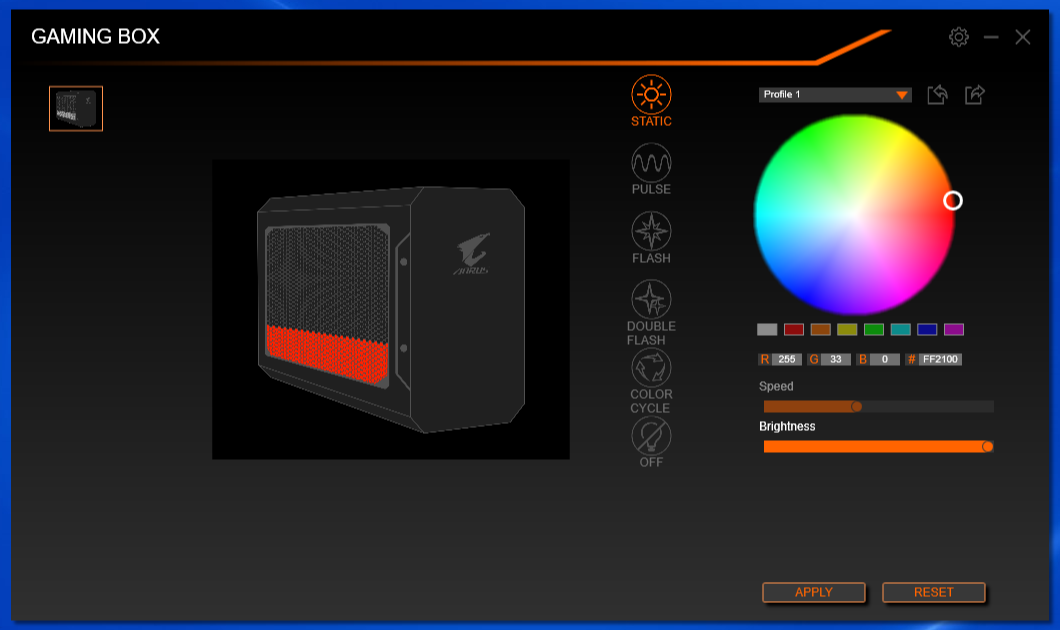
Task: Click the APPLY button
Action: [814, 592]
